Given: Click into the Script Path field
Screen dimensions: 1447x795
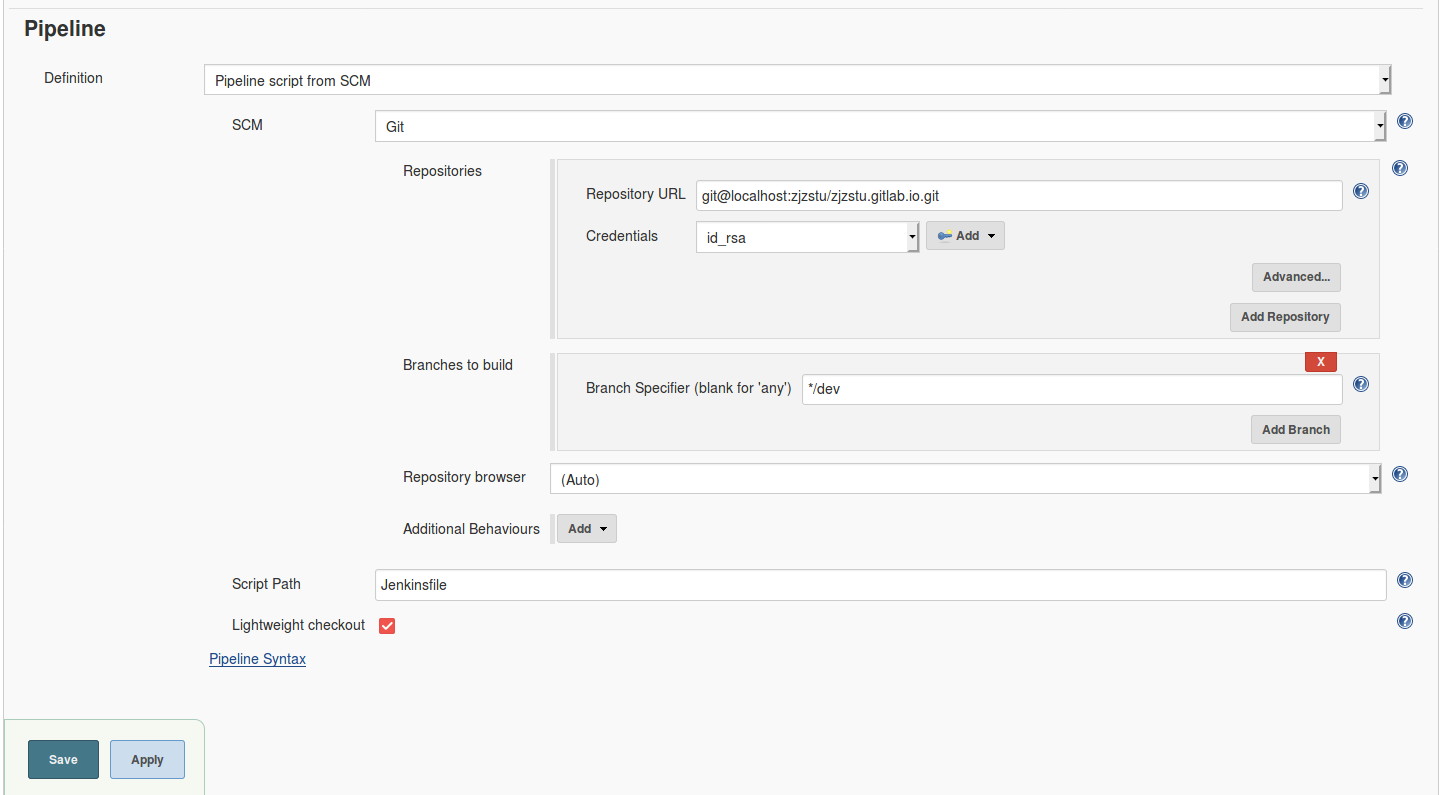Looking at the screenshot, I should click(880, 585).
